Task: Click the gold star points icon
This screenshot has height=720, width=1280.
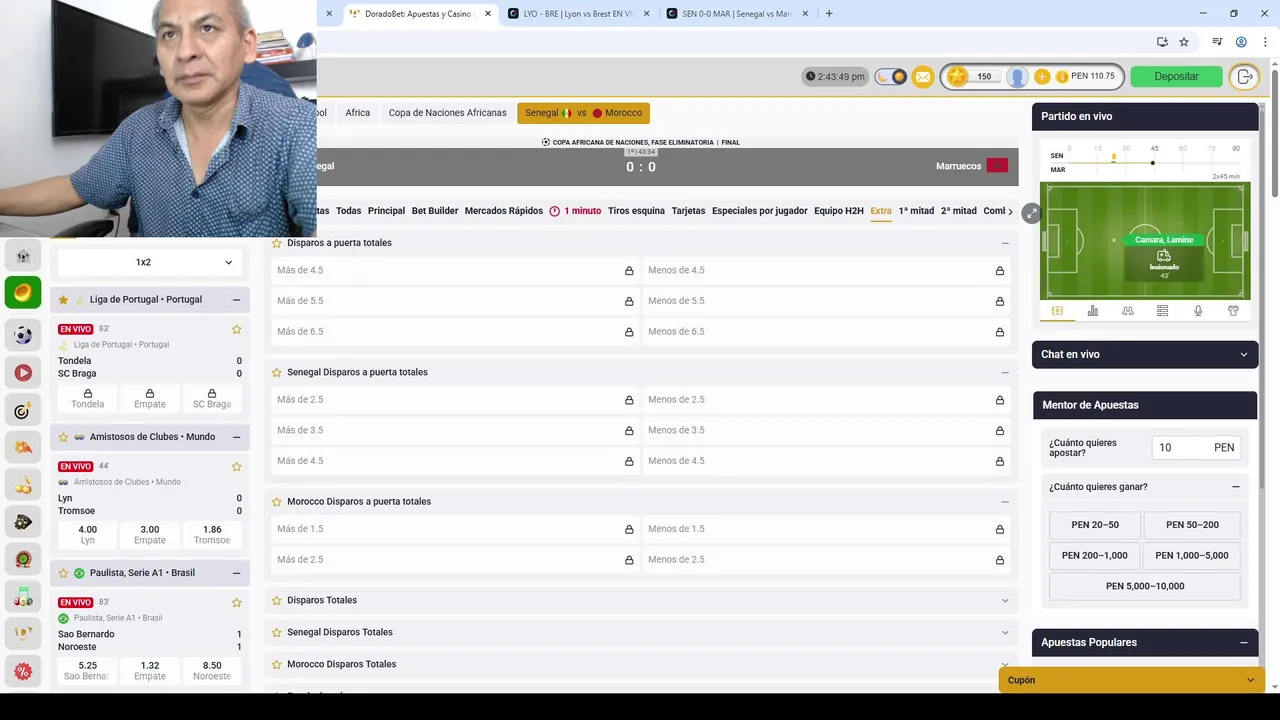Action: click(x=958, y=77)
